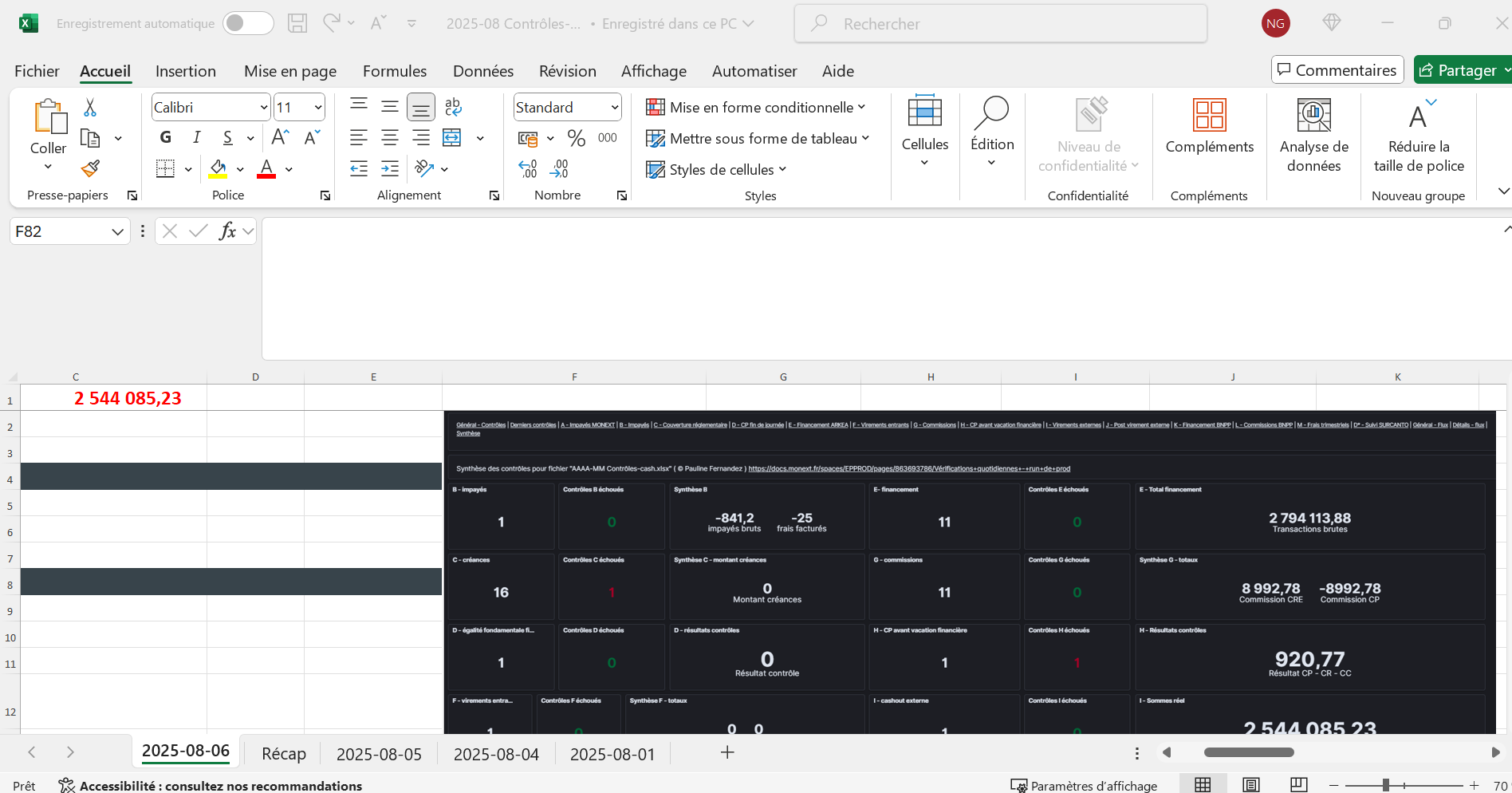
Task: Click the Format Painter brush icon
Action: click(90, 168)
